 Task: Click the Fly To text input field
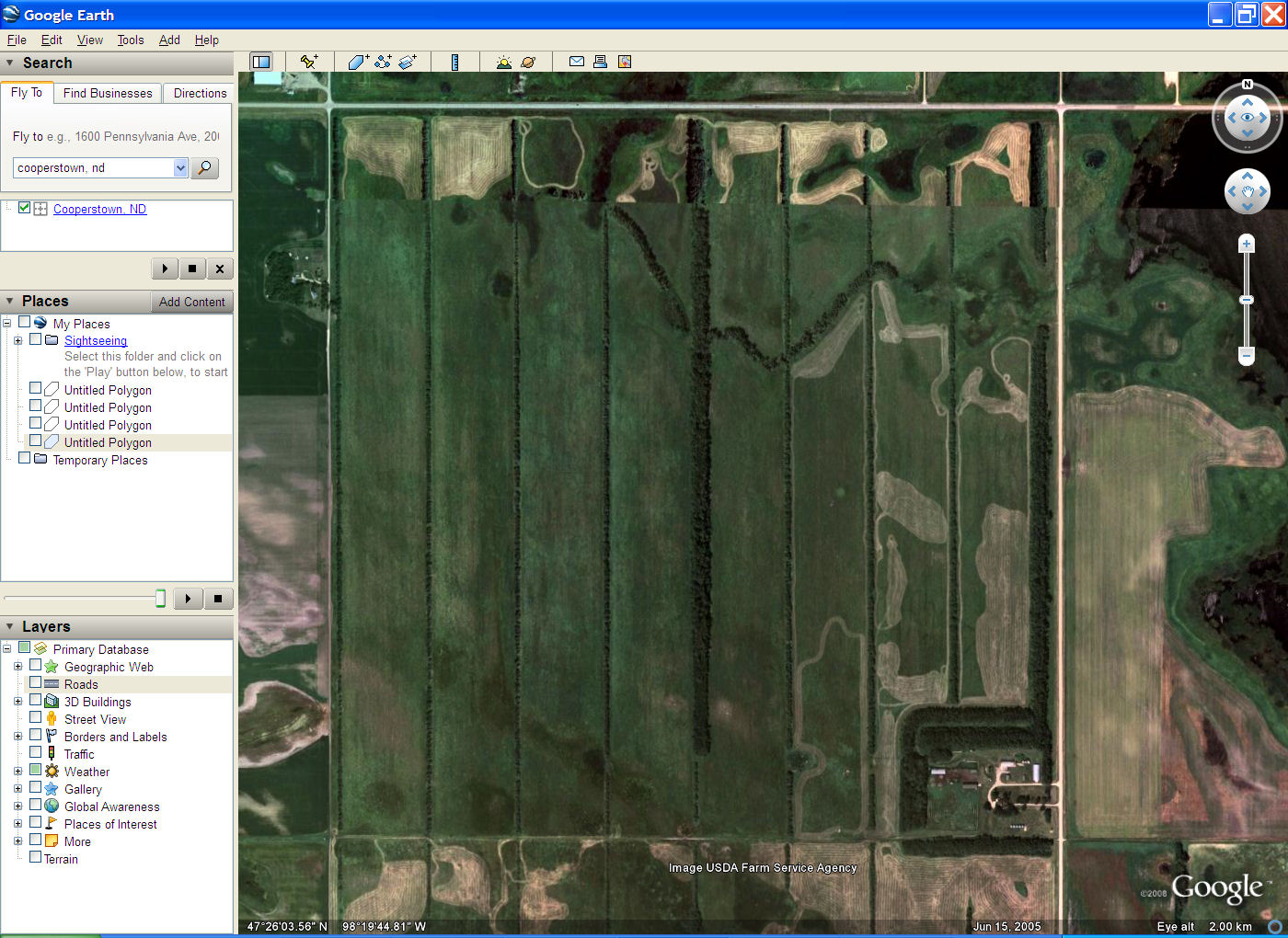click(94, 167)
